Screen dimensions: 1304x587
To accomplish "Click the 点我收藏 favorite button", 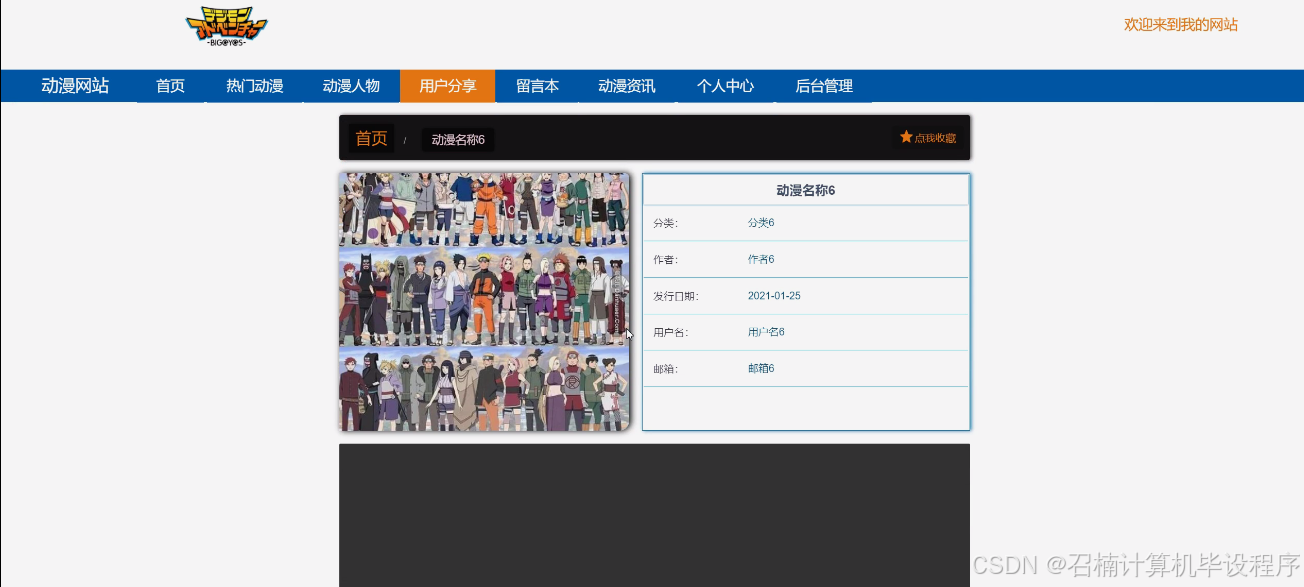I will click(x=928, y=138).
